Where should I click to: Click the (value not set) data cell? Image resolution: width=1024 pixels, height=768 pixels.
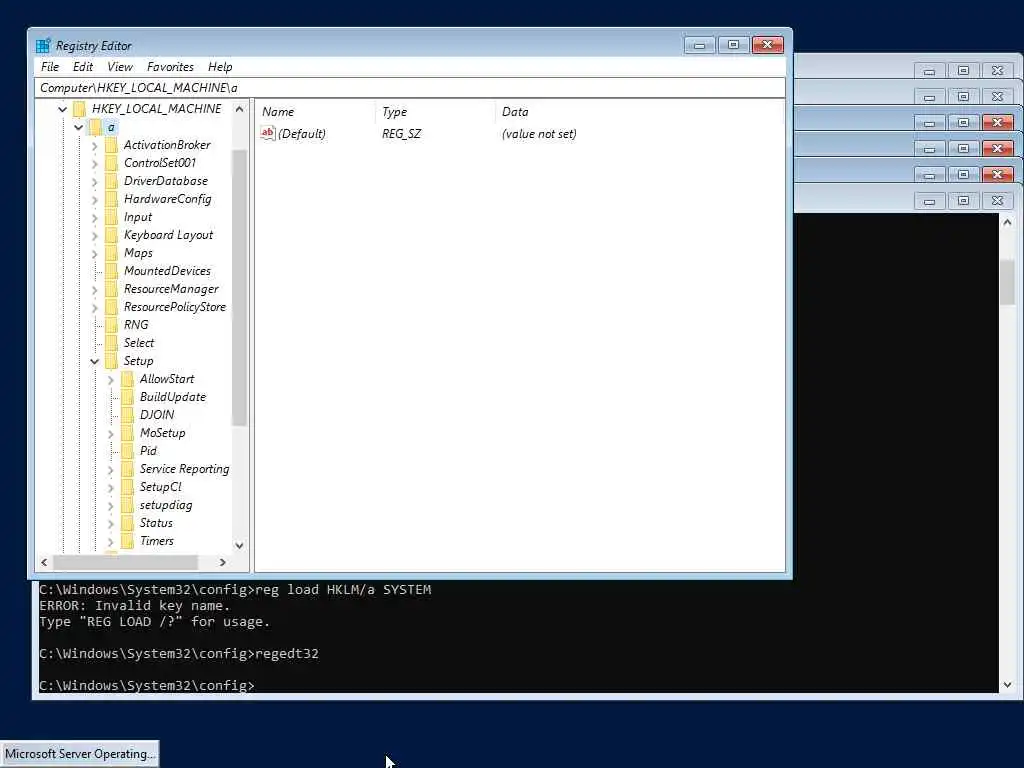(x=539, y=134)
